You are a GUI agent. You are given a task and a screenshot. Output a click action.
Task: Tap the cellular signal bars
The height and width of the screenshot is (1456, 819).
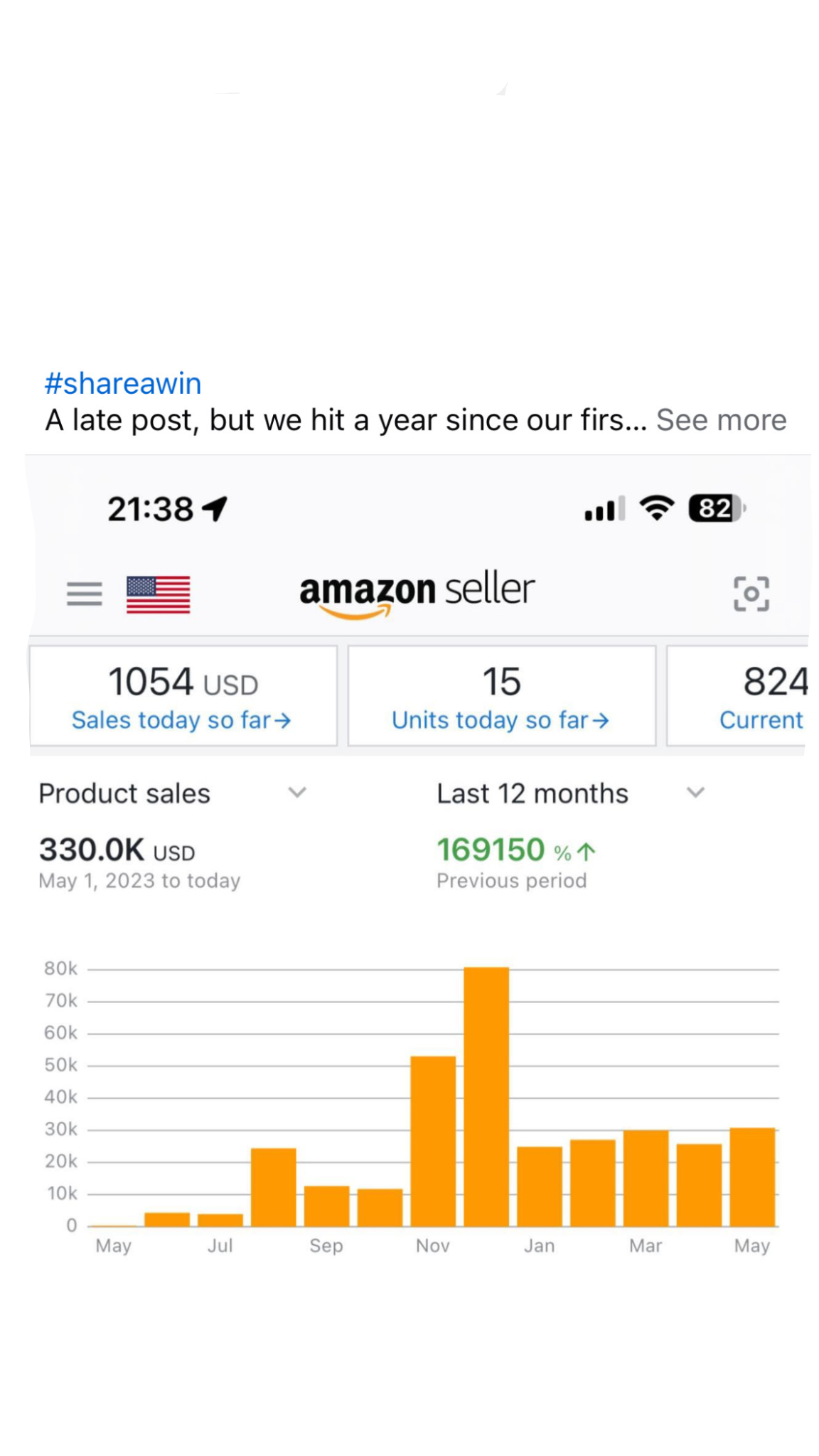point(604,509)
